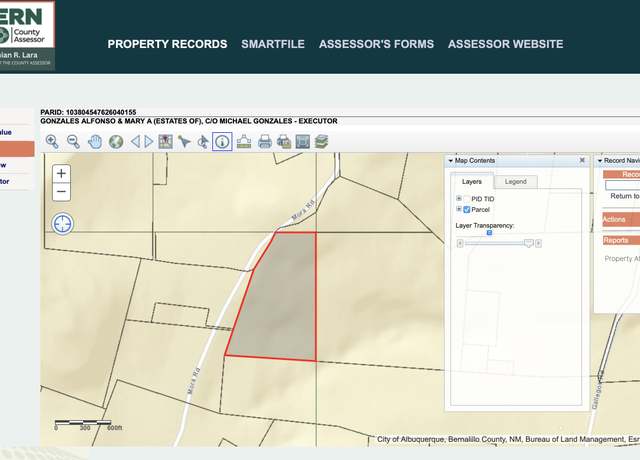Click the Layer Transparency label

484,225
